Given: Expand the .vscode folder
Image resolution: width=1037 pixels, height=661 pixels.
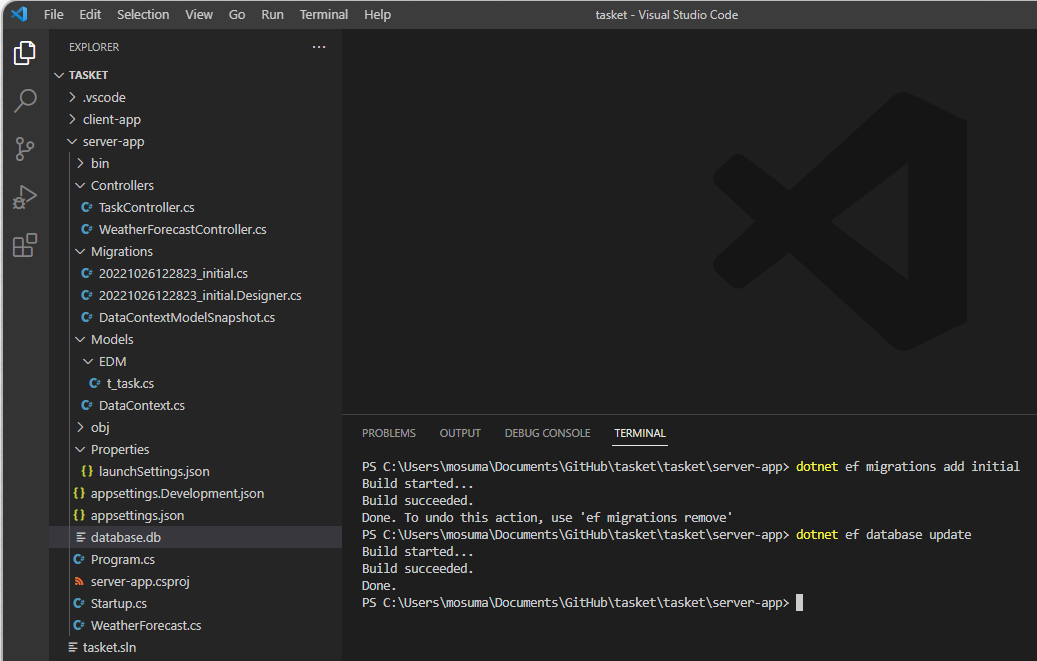Looking at the screenshot, I should pyautogui.click(x=72, y=97).
